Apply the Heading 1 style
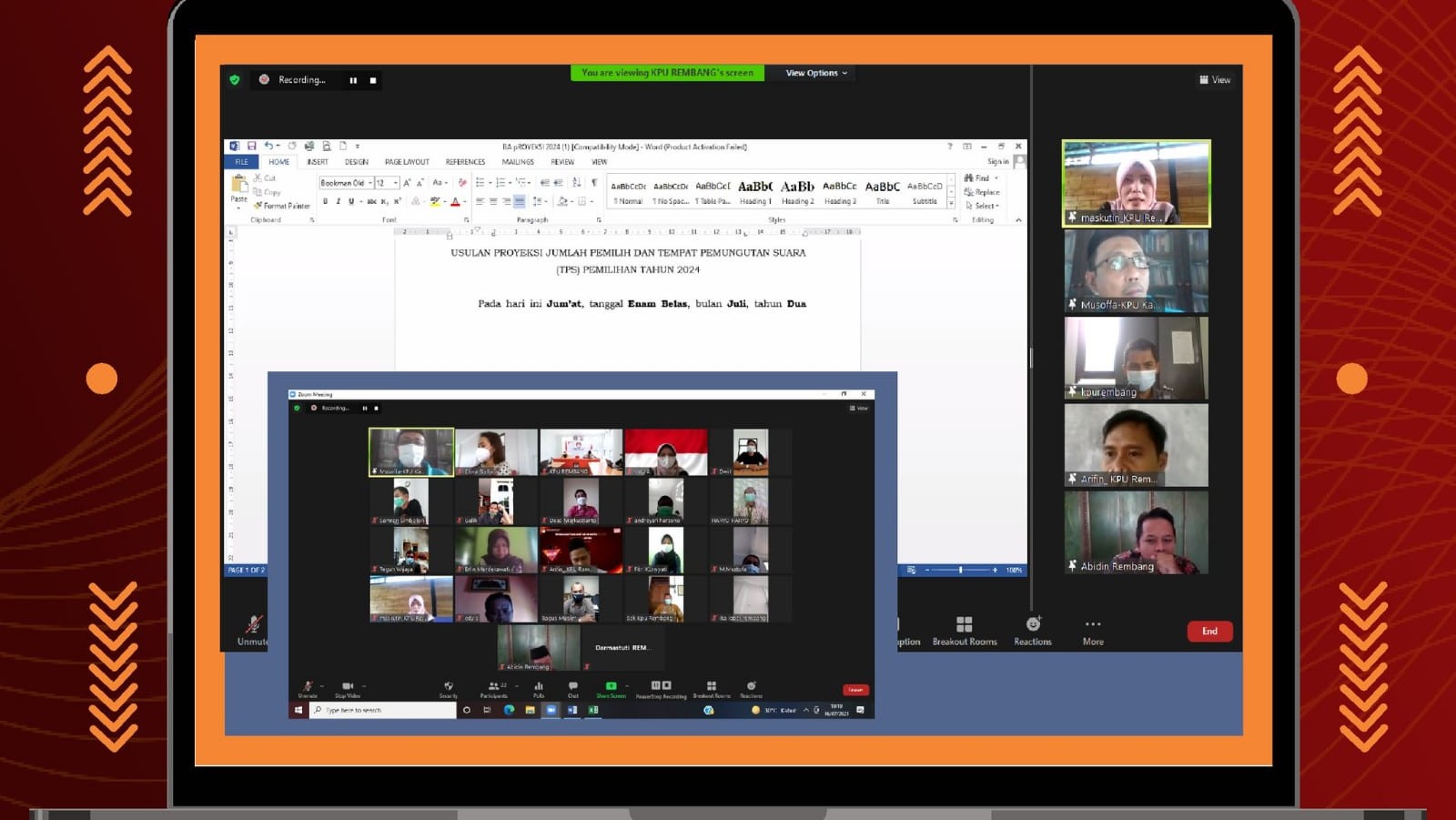This screenshot has width=1456, height=820. pos(755,192)
